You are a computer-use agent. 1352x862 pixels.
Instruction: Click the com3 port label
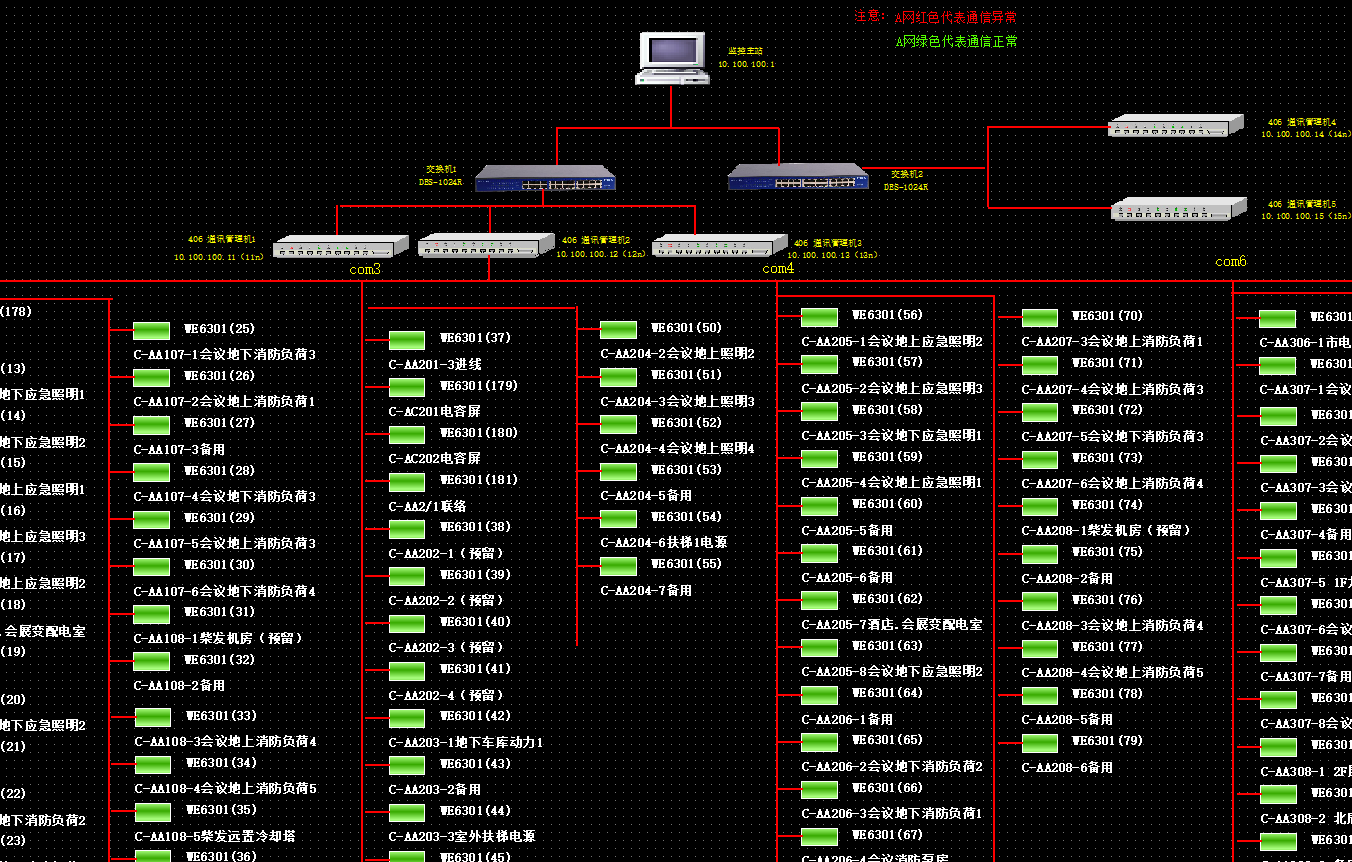pyautogui.click(x=365, y=269)
